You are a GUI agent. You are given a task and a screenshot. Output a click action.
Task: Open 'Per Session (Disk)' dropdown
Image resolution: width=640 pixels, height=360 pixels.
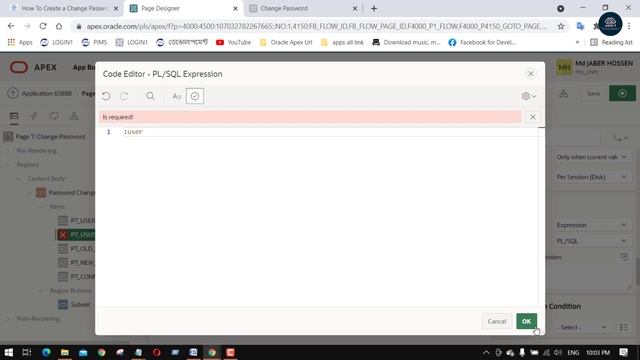click(x=591, y=177)
